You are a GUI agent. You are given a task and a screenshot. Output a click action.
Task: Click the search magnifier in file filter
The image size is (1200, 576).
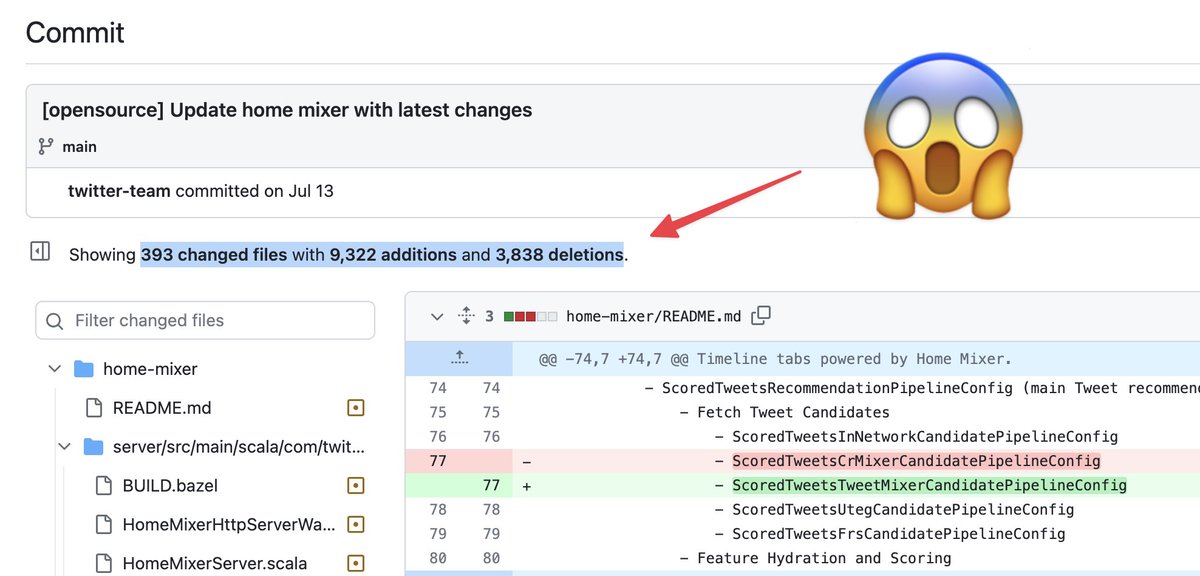pyautogui.click(x=56, y=321)
